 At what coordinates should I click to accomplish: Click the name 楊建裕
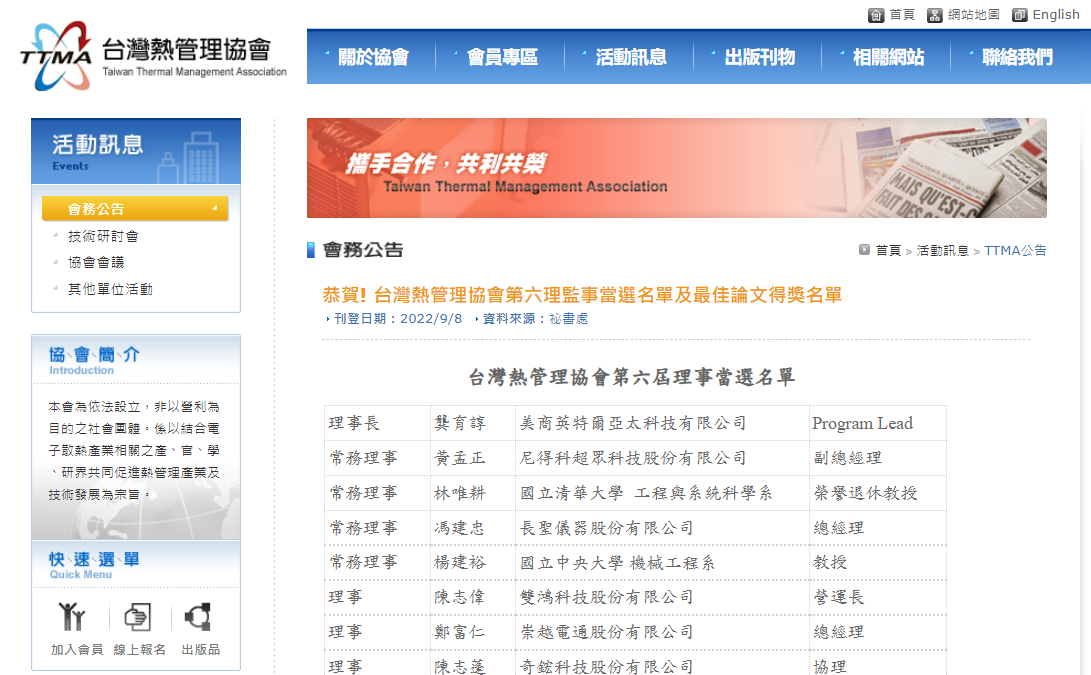click(x=460, y=562)
